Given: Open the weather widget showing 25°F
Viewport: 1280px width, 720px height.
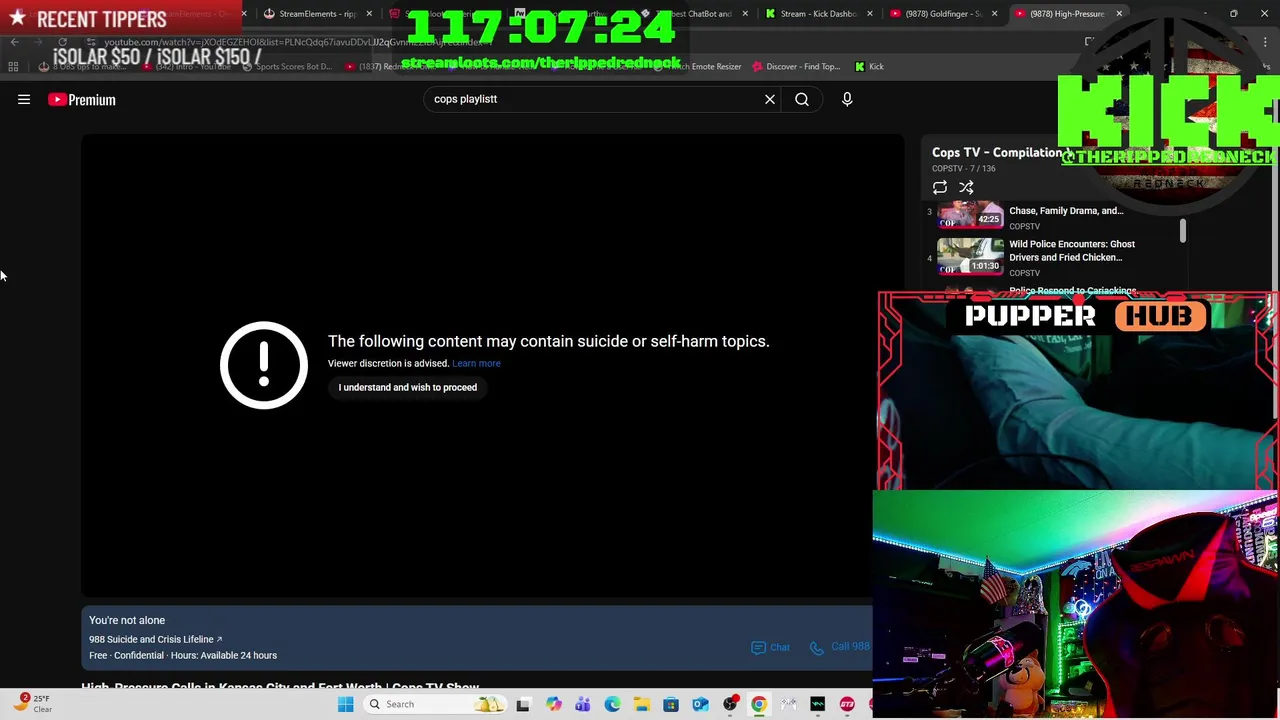Looking at the screenshot, I should pos(32,704).
